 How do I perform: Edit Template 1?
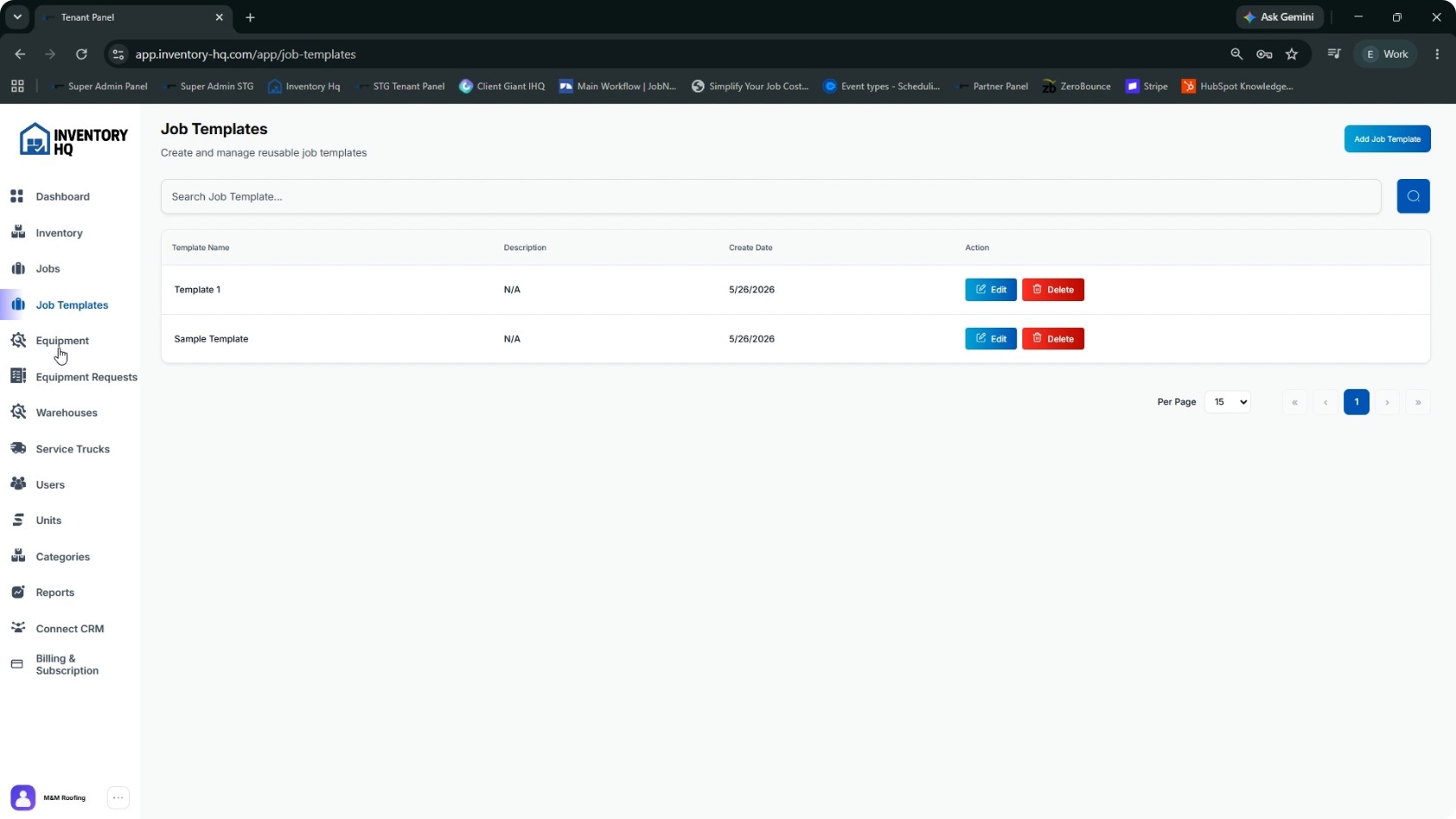point(990,290)
